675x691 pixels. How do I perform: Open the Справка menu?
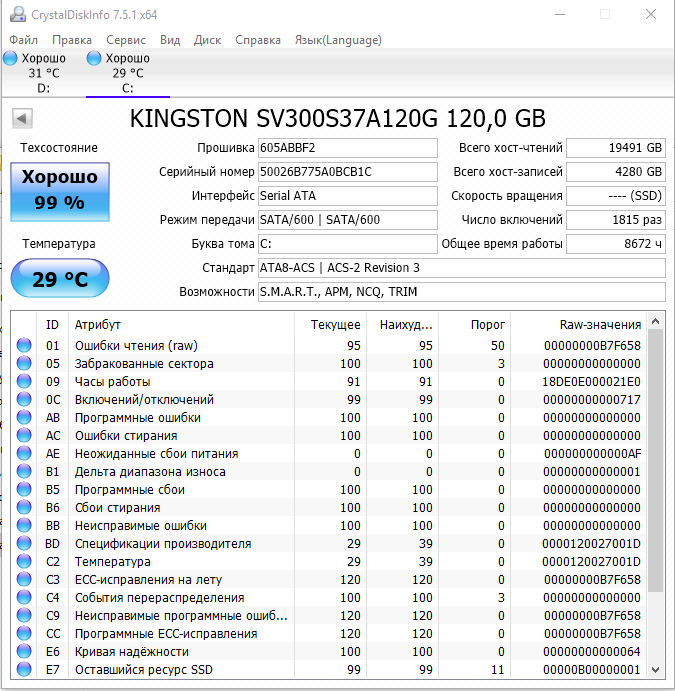(x=258, y=40)
